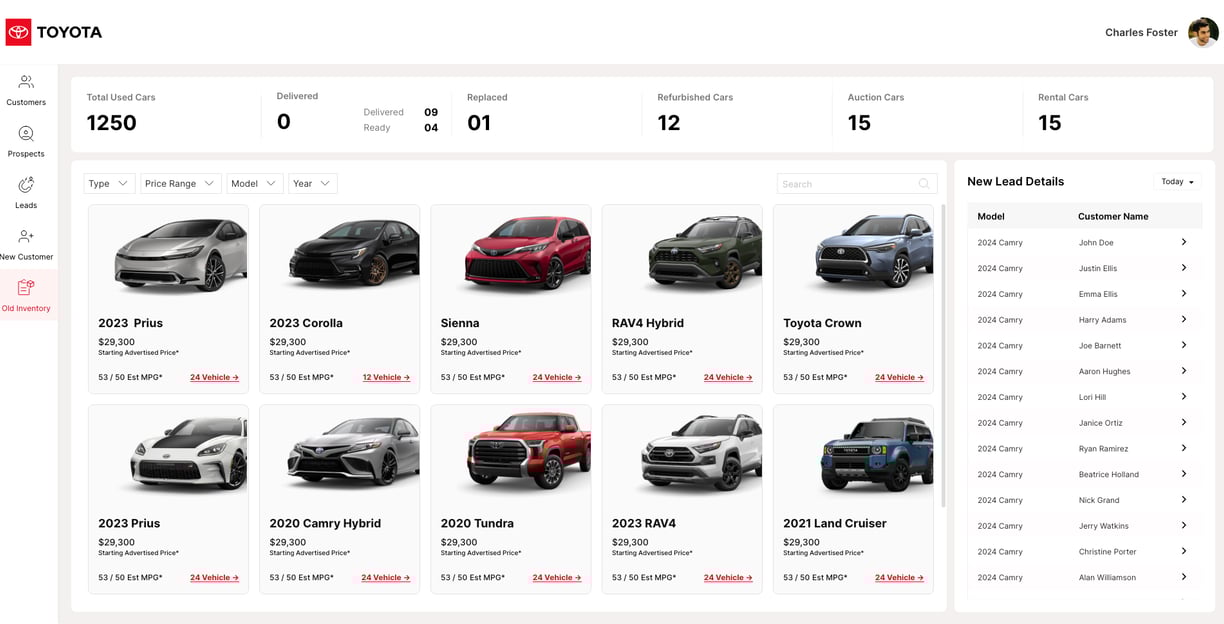Select the 2023 Corolla car image

354,255
